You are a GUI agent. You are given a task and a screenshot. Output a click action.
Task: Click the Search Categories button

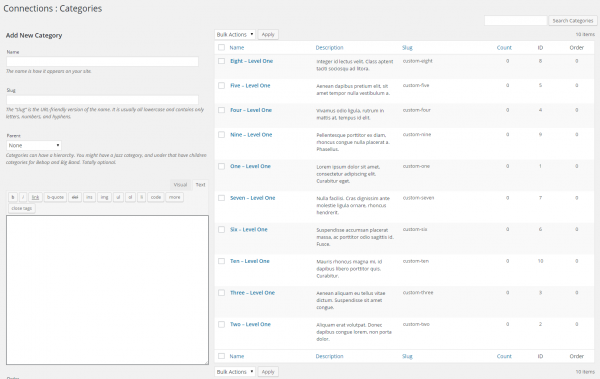(x=572, y=21)
